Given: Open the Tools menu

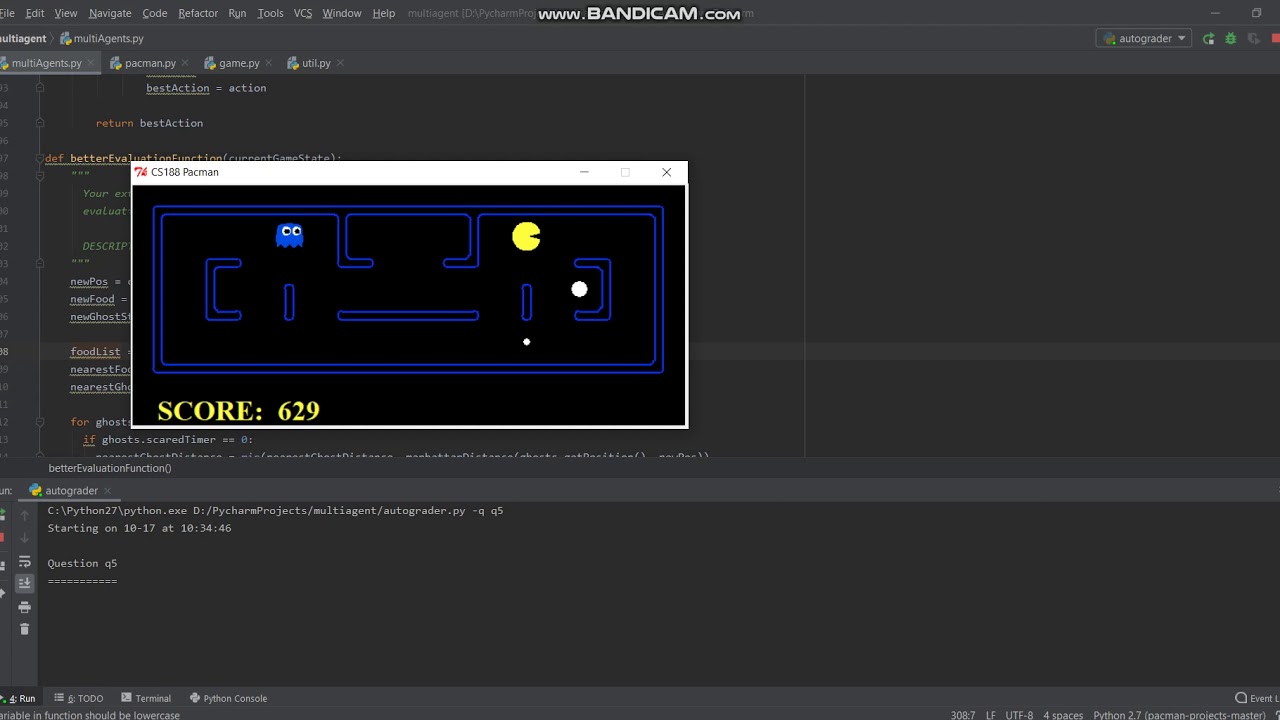Looking at the screenshot, I should pos(271,13).
